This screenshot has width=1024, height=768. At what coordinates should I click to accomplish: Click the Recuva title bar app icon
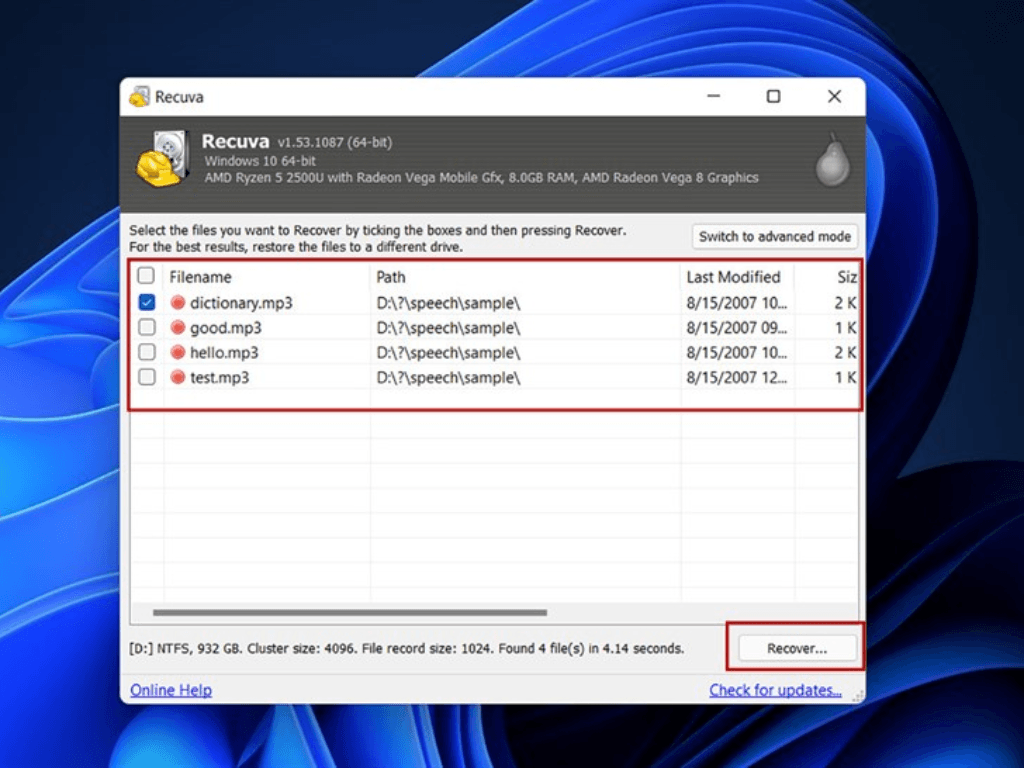click(x=139, y=97)
